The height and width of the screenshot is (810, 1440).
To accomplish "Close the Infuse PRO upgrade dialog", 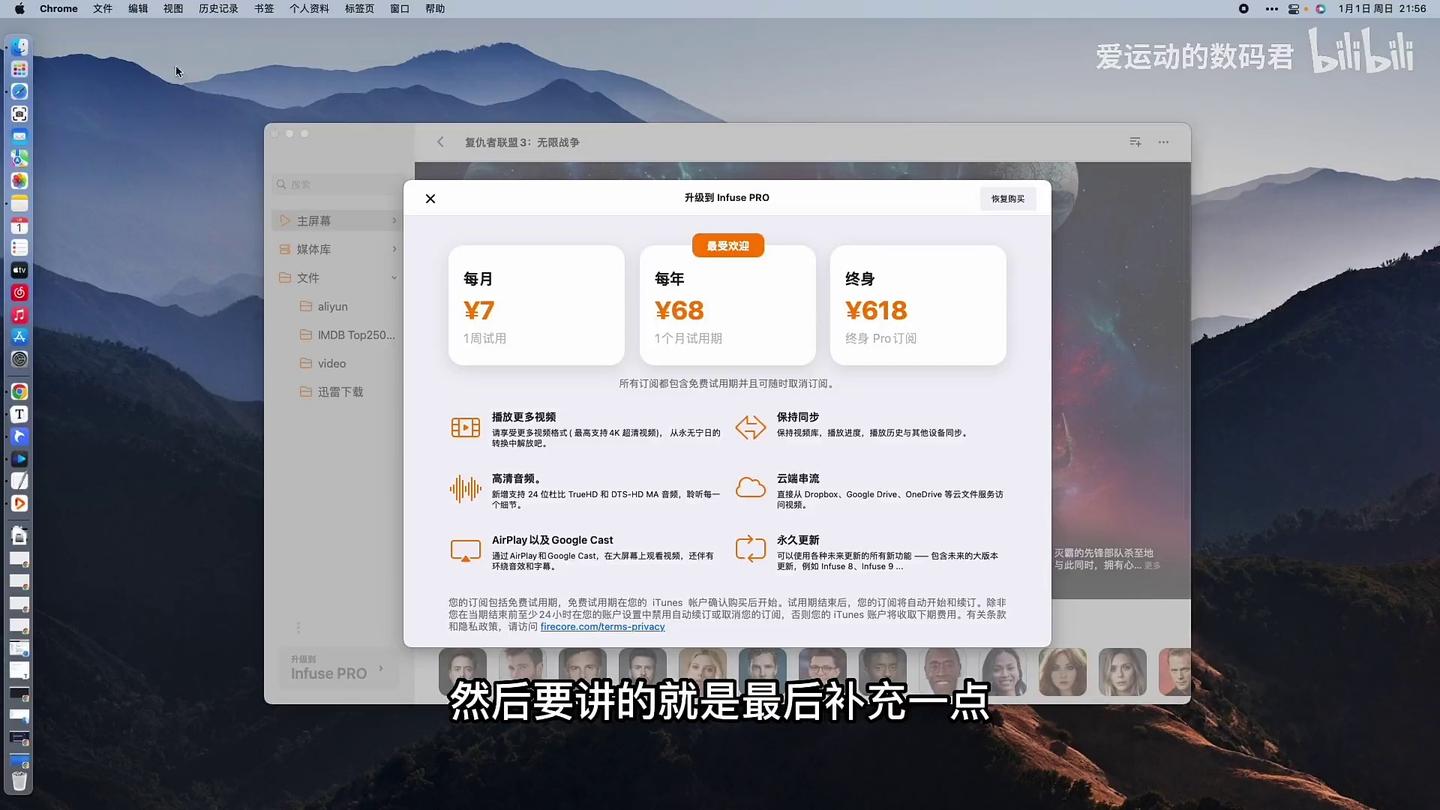I will pos(430,198).
